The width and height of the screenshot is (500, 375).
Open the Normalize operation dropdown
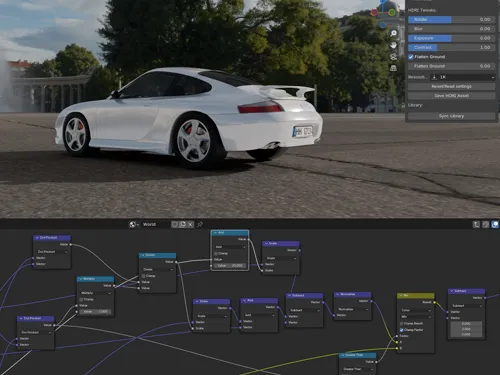352,309
